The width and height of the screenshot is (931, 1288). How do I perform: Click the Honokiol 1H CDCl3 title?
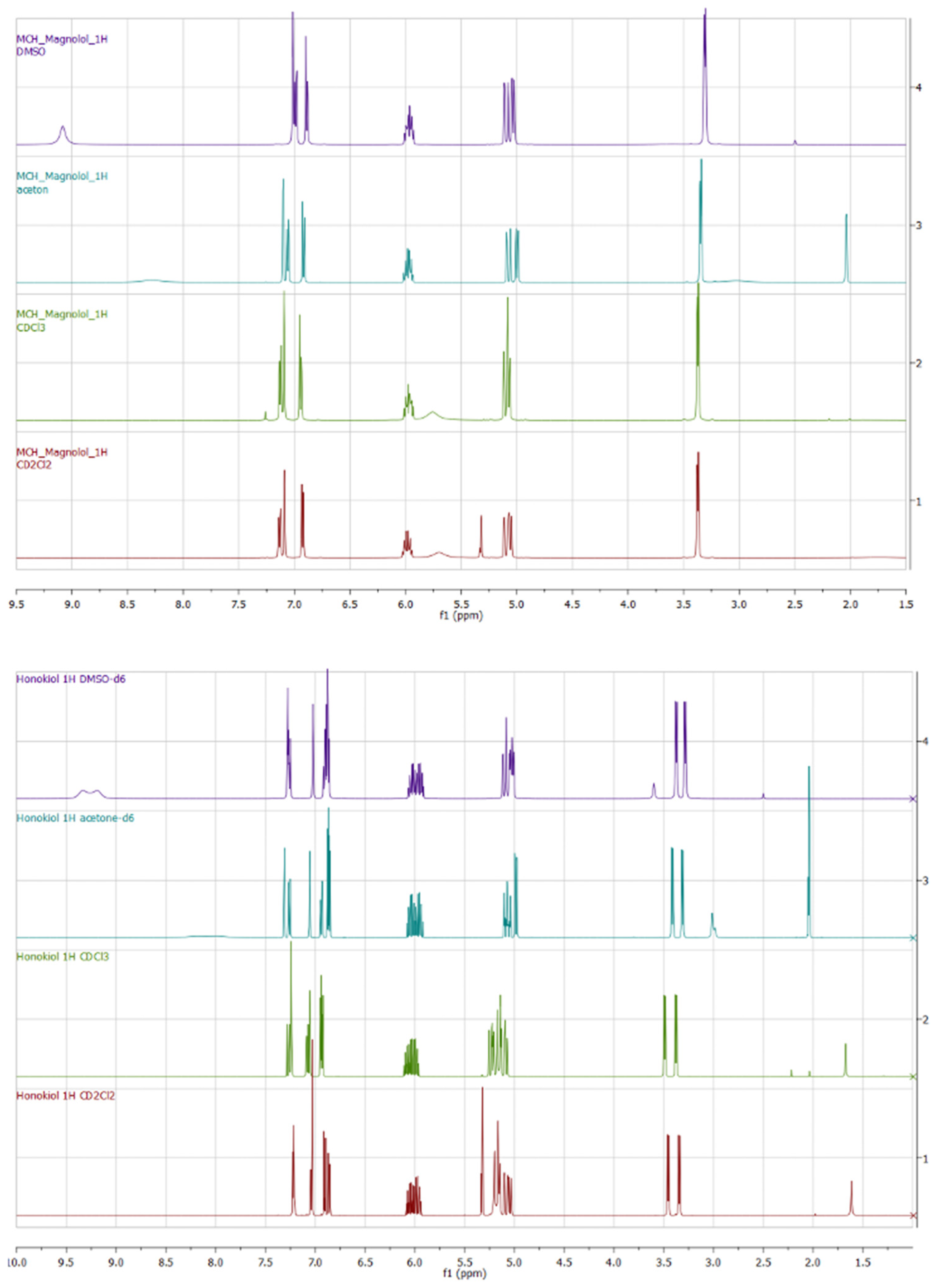pyautogui.click(x=63, y=957)
